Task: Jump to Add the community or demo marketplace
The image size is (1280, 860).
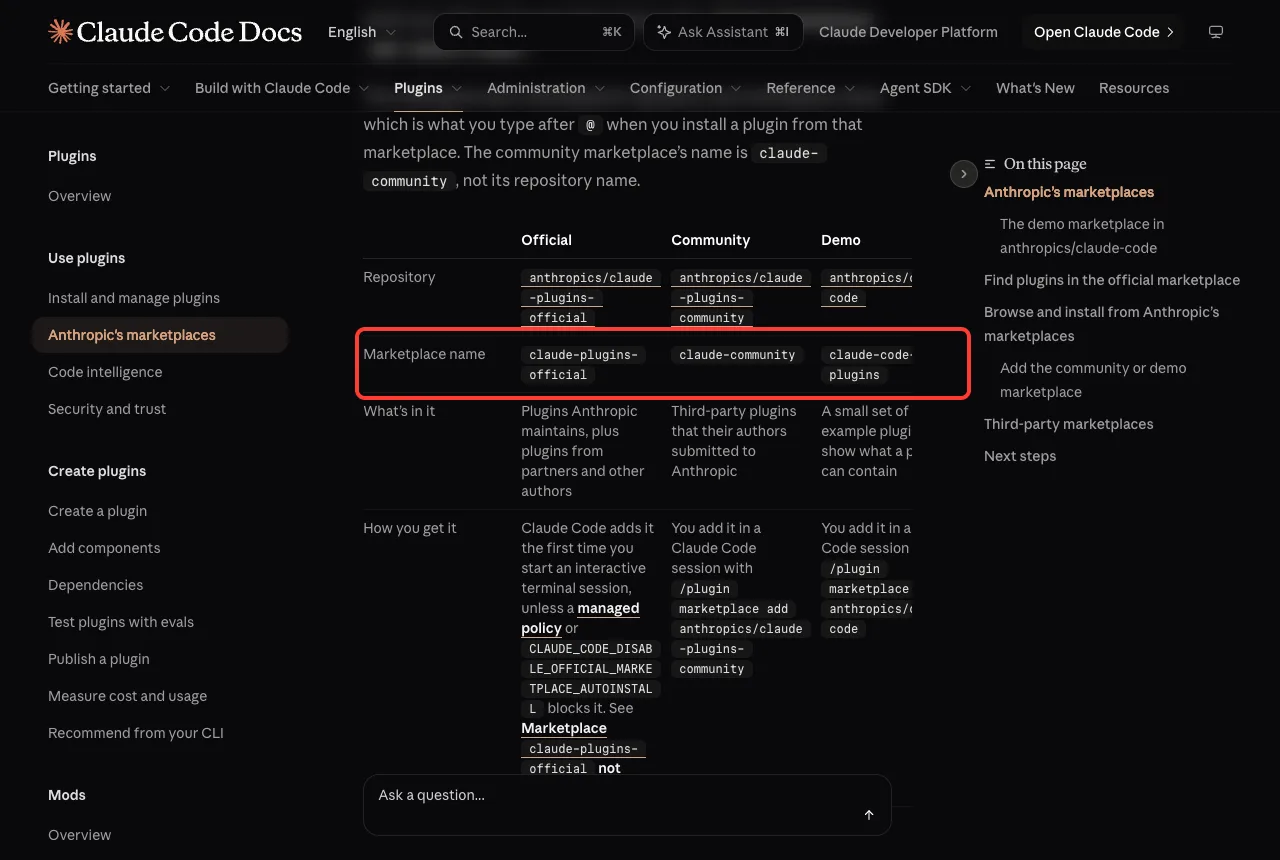Action: click(1093, 380)
